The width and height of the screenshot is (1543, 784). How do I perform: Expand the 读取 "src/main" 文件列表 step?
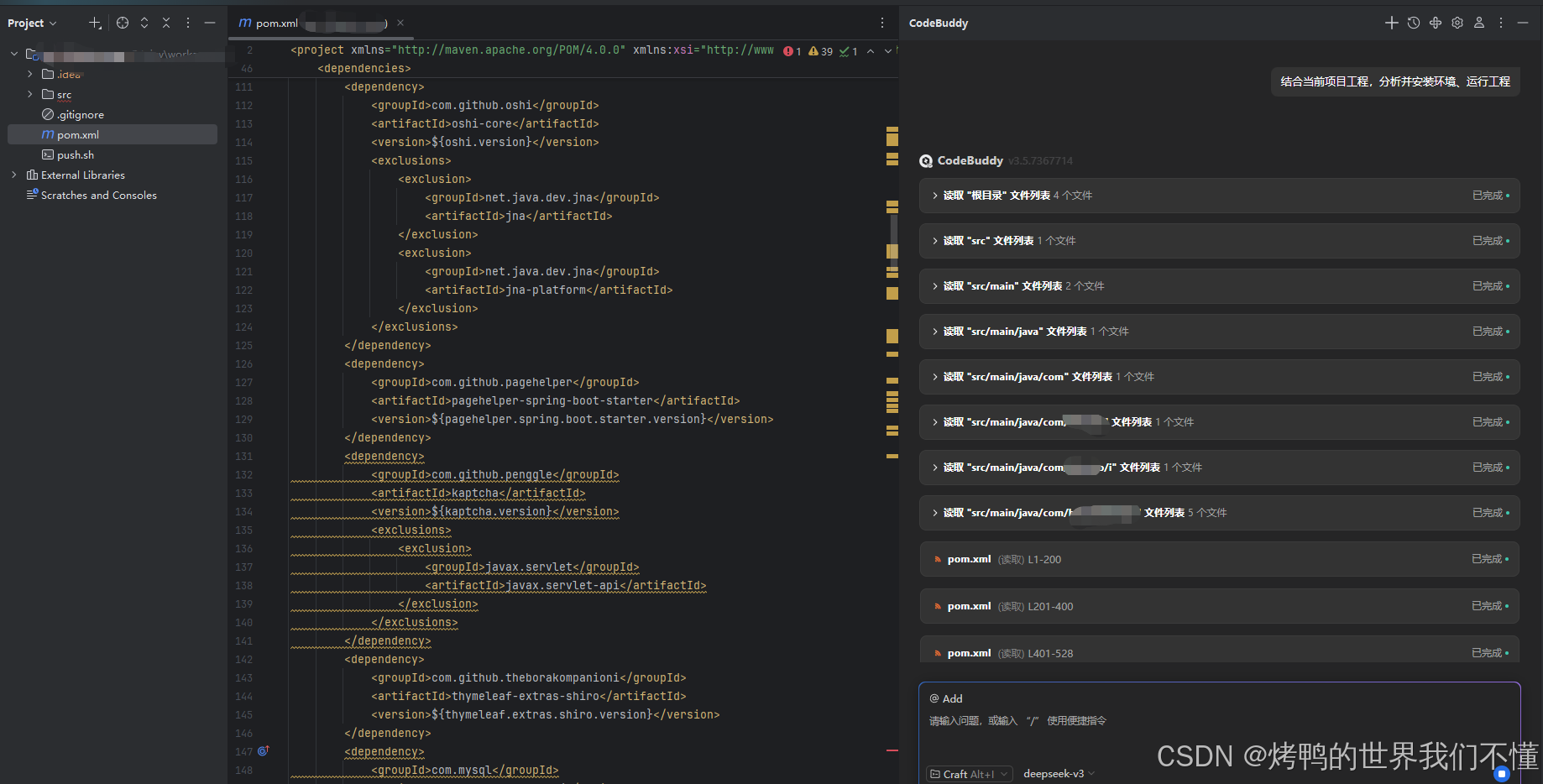coord(1220,286)
